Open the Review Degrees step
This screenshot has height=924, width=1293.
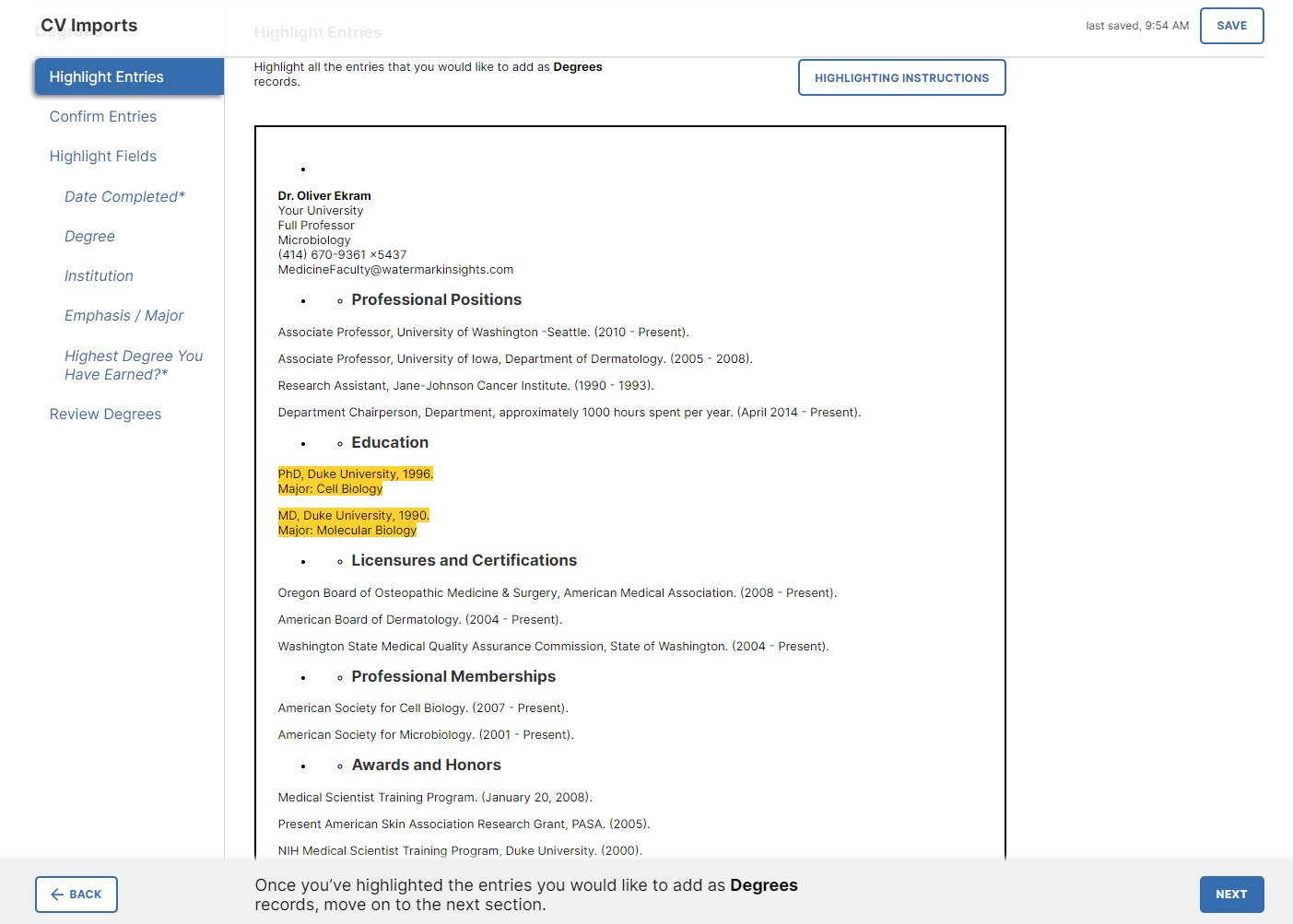point(105,414)
